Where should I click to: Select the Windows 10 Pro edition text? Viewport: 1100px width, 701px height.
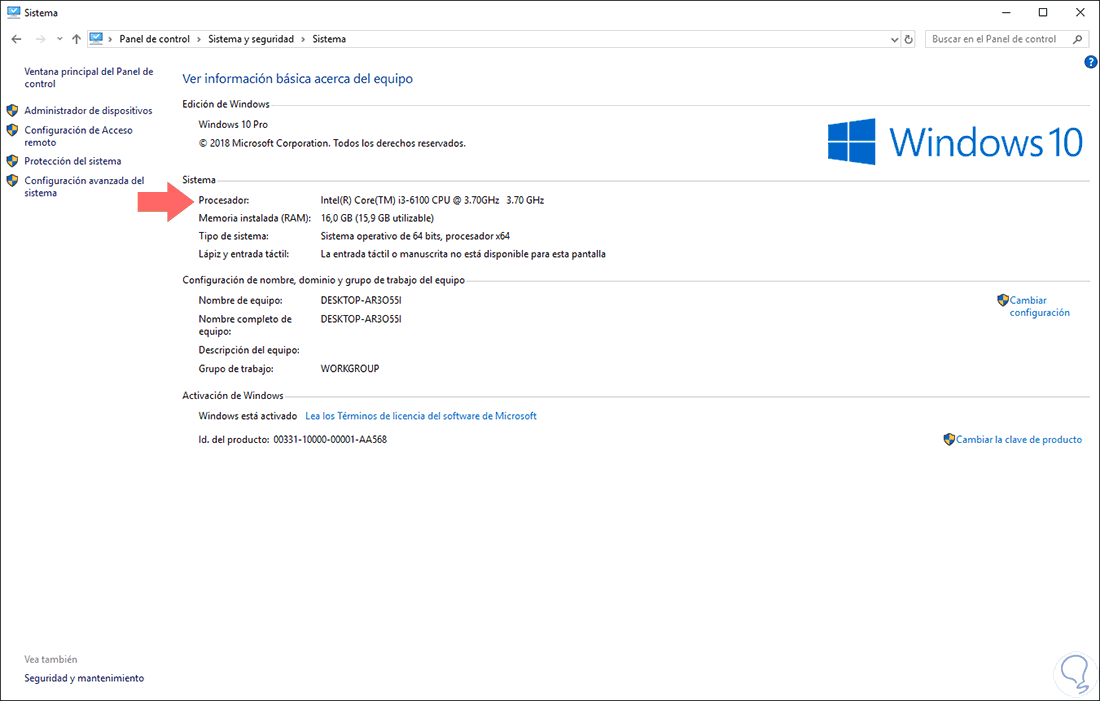point(233,124)
